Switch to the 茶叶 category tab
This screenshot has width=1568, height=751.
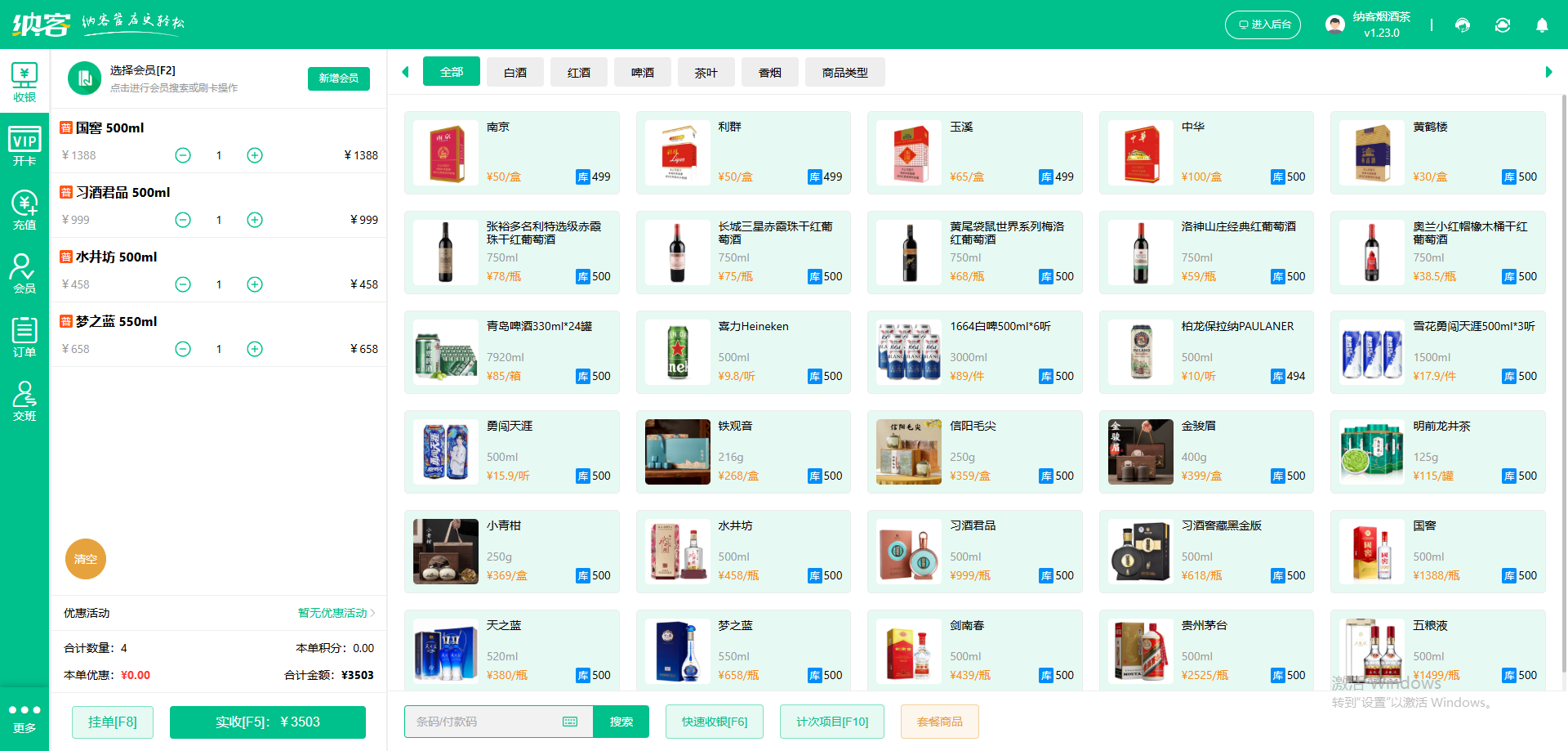click(x=706, y=73)
